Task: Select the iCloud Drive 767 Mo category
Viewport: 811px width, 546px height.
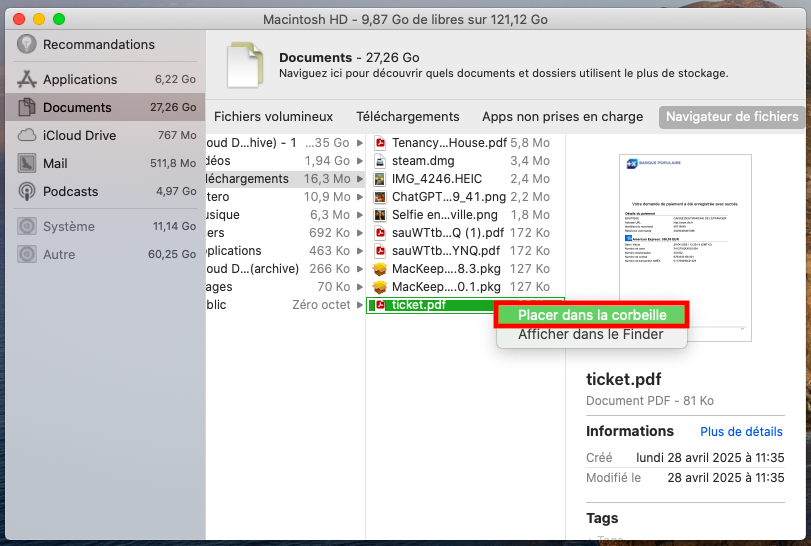Action: click(x=105, y=135)
